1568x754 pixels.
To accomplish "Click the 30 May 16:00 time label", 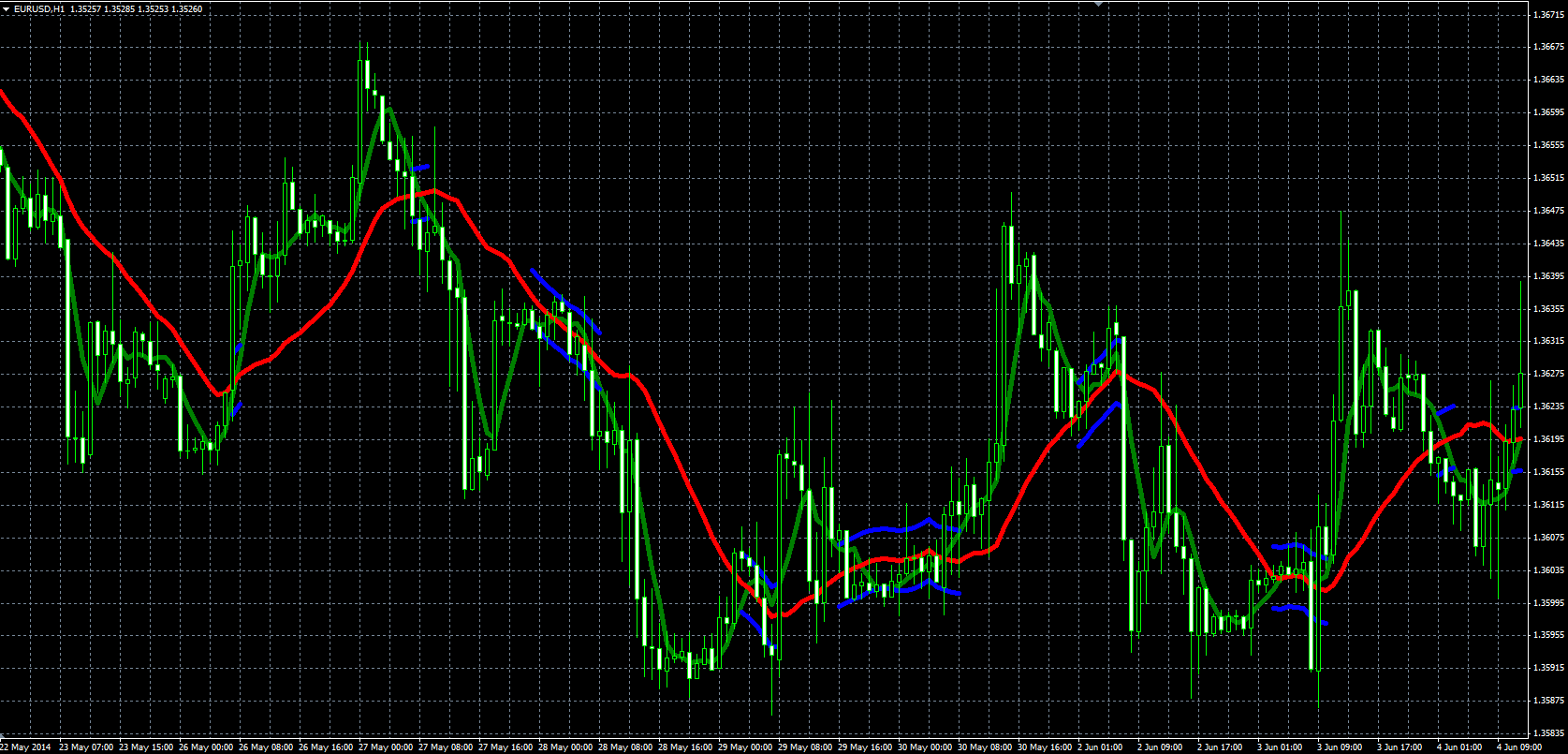I will click(x=1045, y=747).
